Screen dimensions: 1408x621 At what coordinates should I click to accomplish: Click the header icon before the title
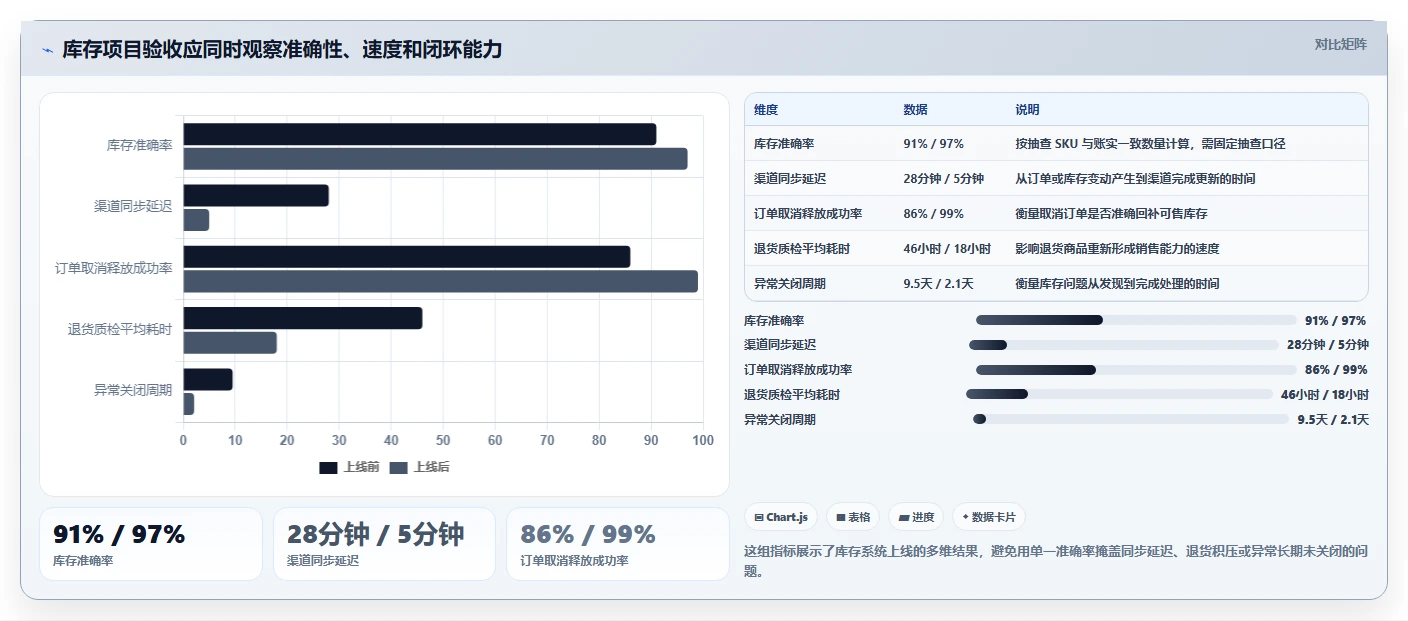pos(47,50)
